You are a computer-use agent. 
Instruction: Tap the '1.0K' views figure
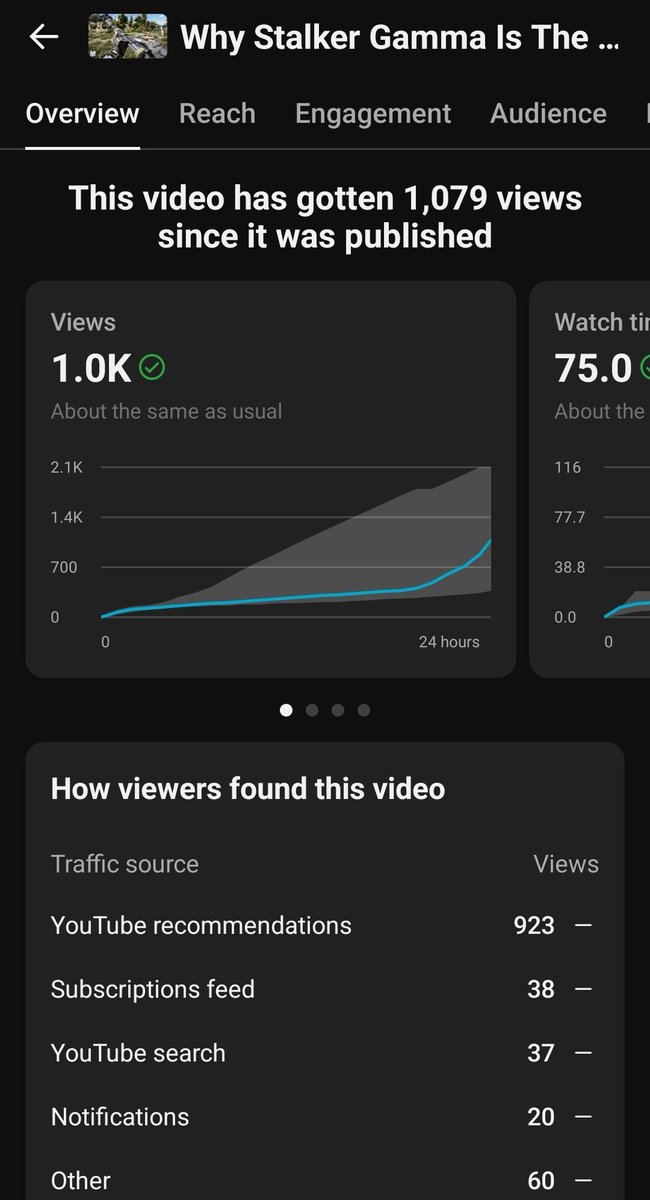(91, 369)
